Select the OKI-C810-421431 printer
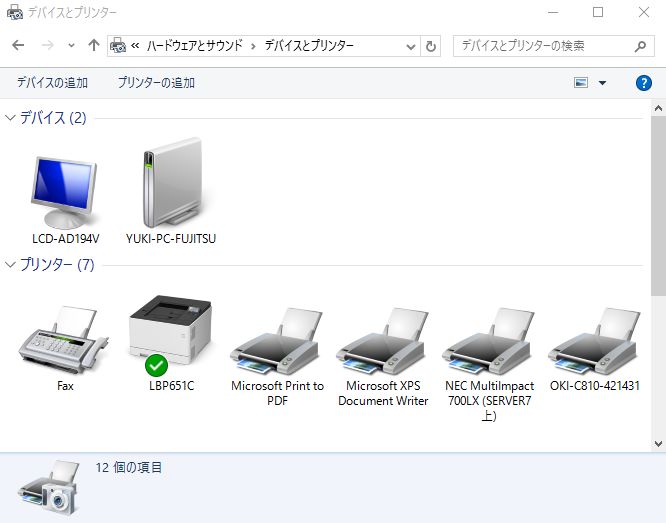Image resolution: width=666 pixels, height=523 pixels. [595, 340]
